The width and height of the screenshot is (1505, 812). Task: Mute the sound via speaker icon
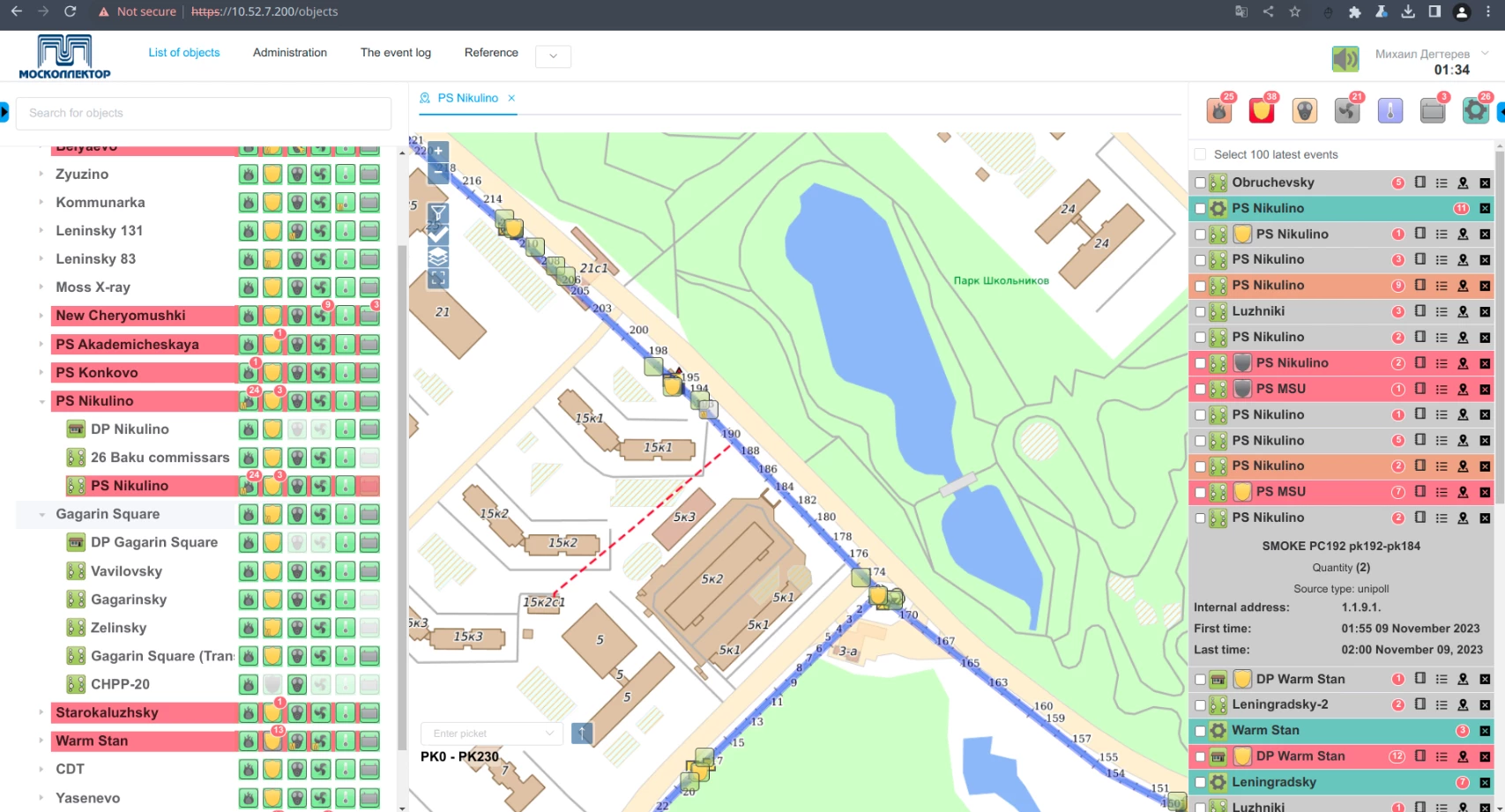tap(1345, 59)
